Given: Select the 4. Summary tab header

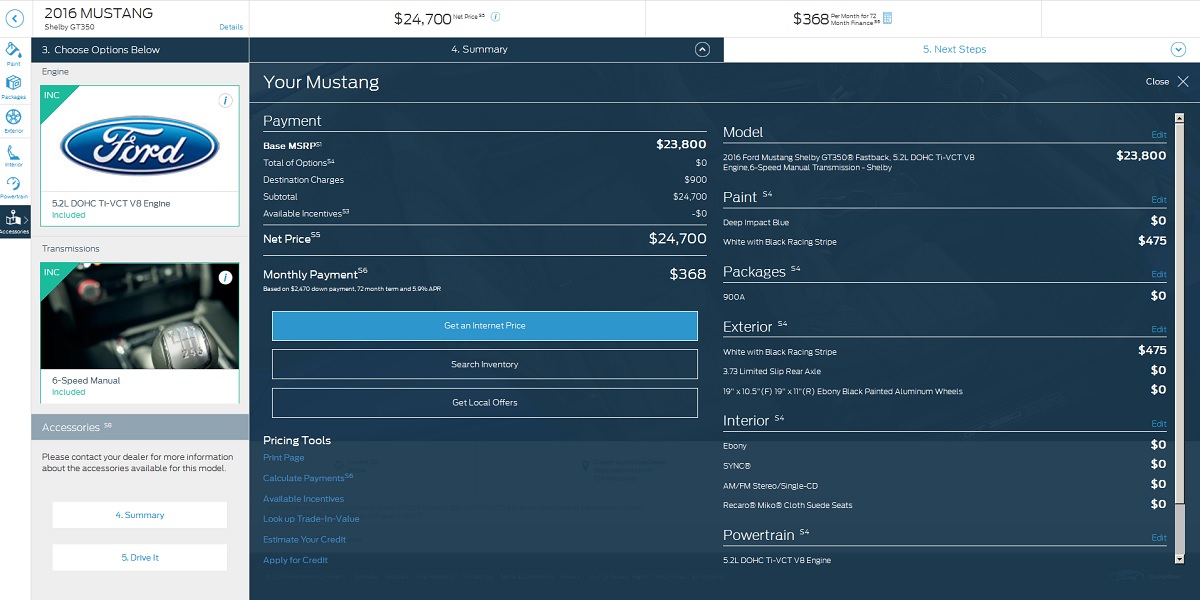Looking at the screenshot, I should click(479, 49).
